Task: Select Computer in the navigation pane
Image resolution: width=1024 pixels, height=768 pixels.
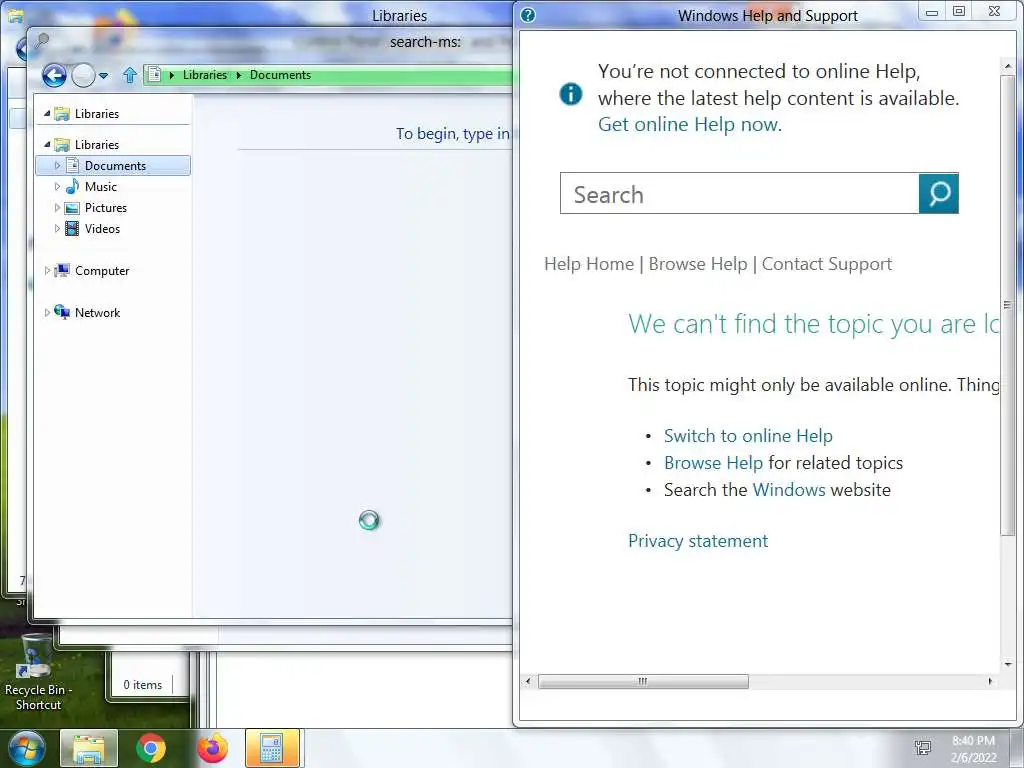Action: (102, 270)
